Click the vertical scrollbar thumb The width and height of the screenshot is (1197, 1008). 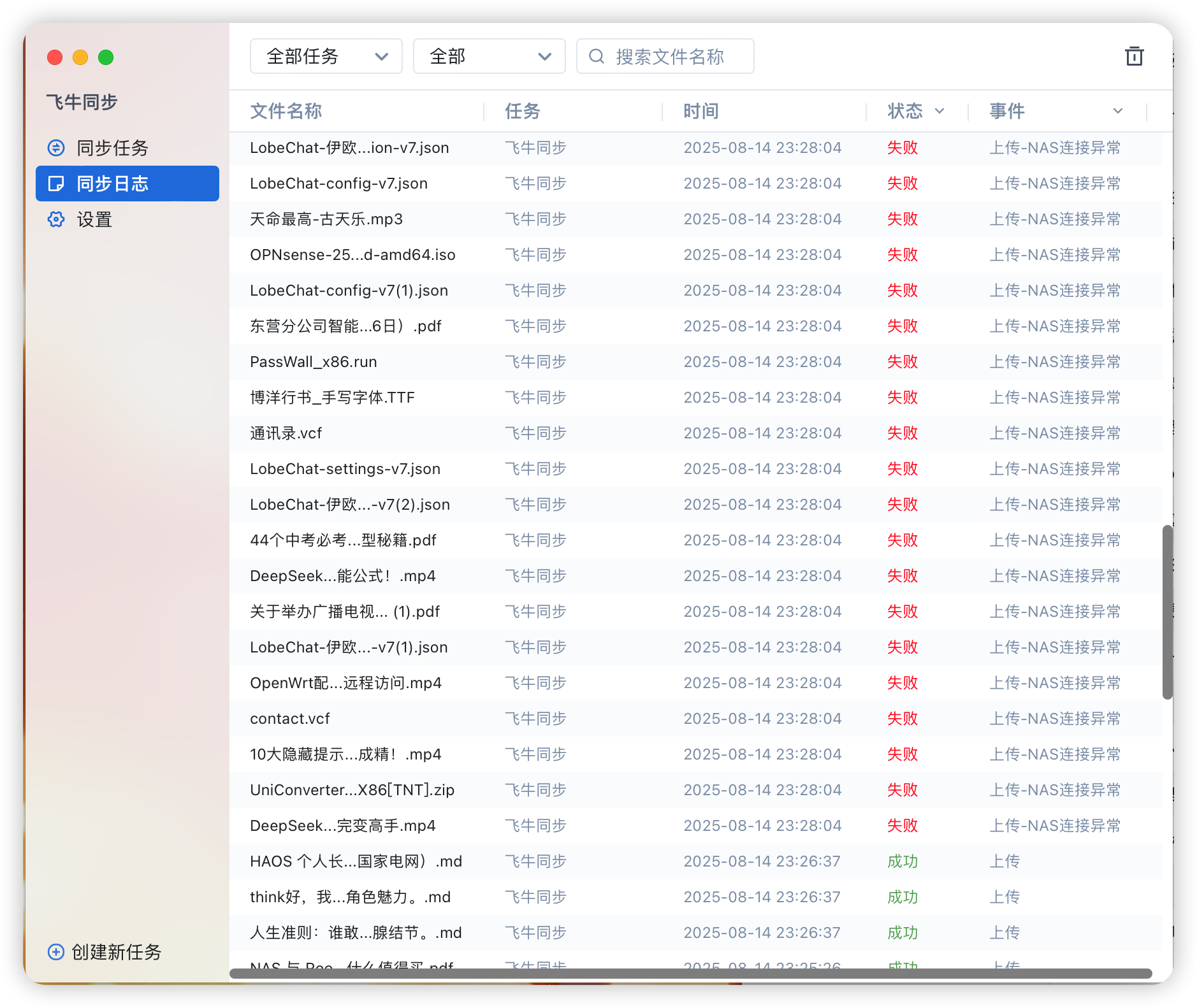[1167, 612]
